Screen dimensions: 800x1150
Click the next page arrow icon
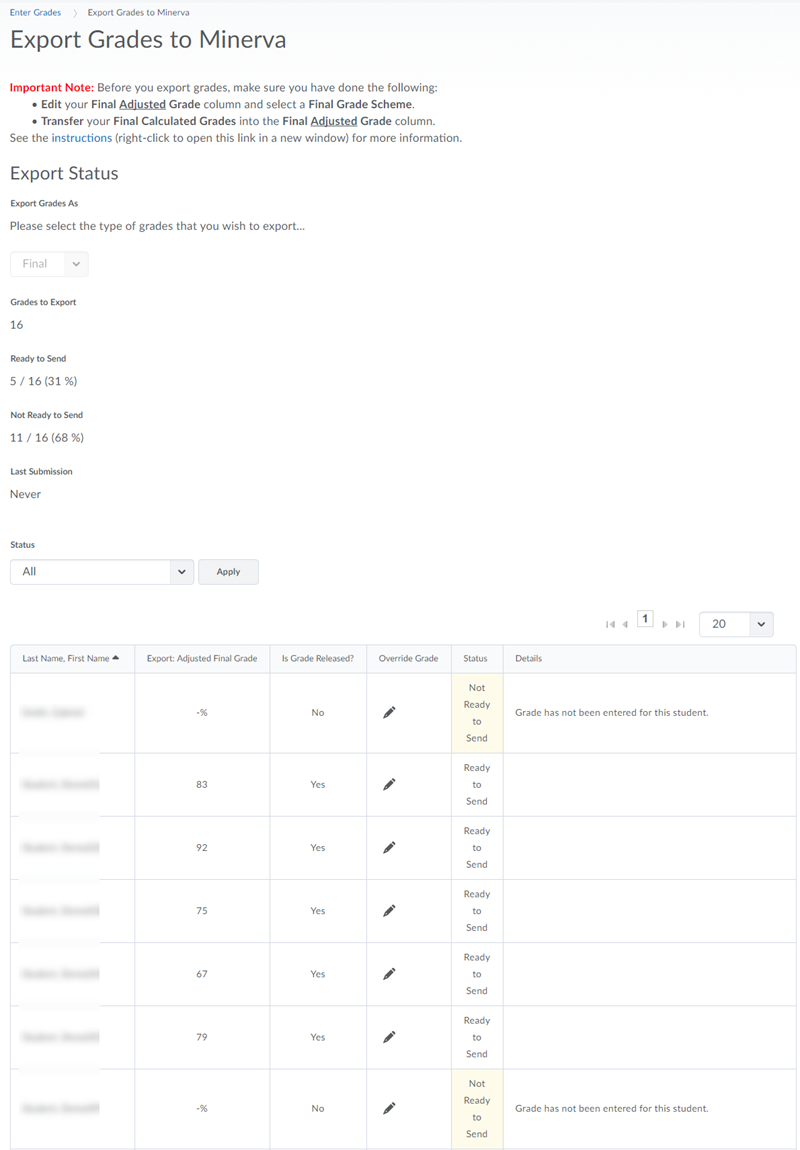(664, 623)
